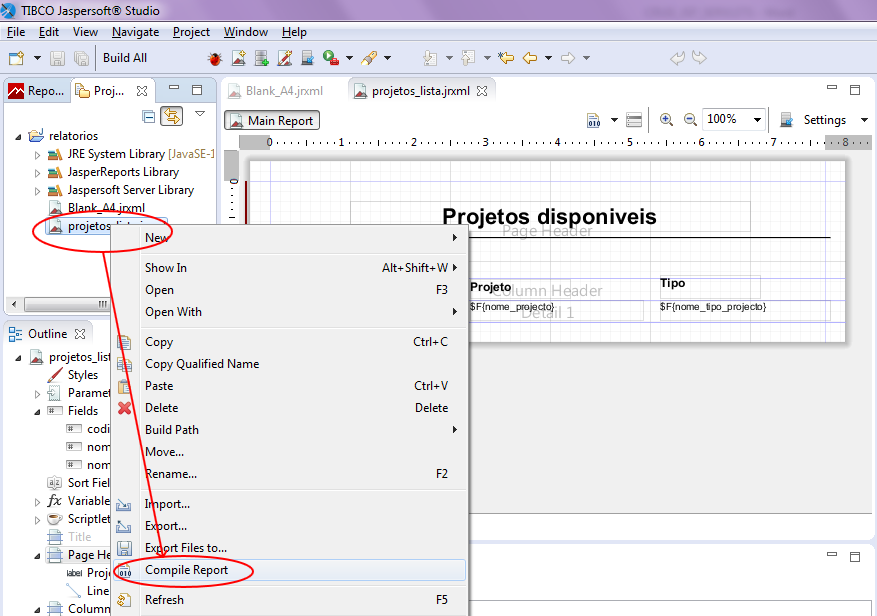Select the Styles node in Outline
877x616 pixels.
click(83, 375)
